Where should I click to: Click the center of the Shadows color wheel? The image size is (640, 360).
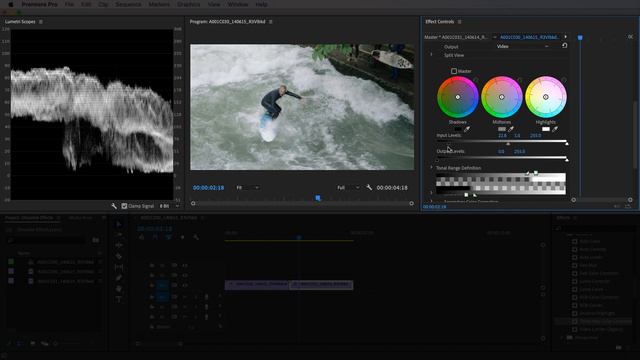(458, 97)
